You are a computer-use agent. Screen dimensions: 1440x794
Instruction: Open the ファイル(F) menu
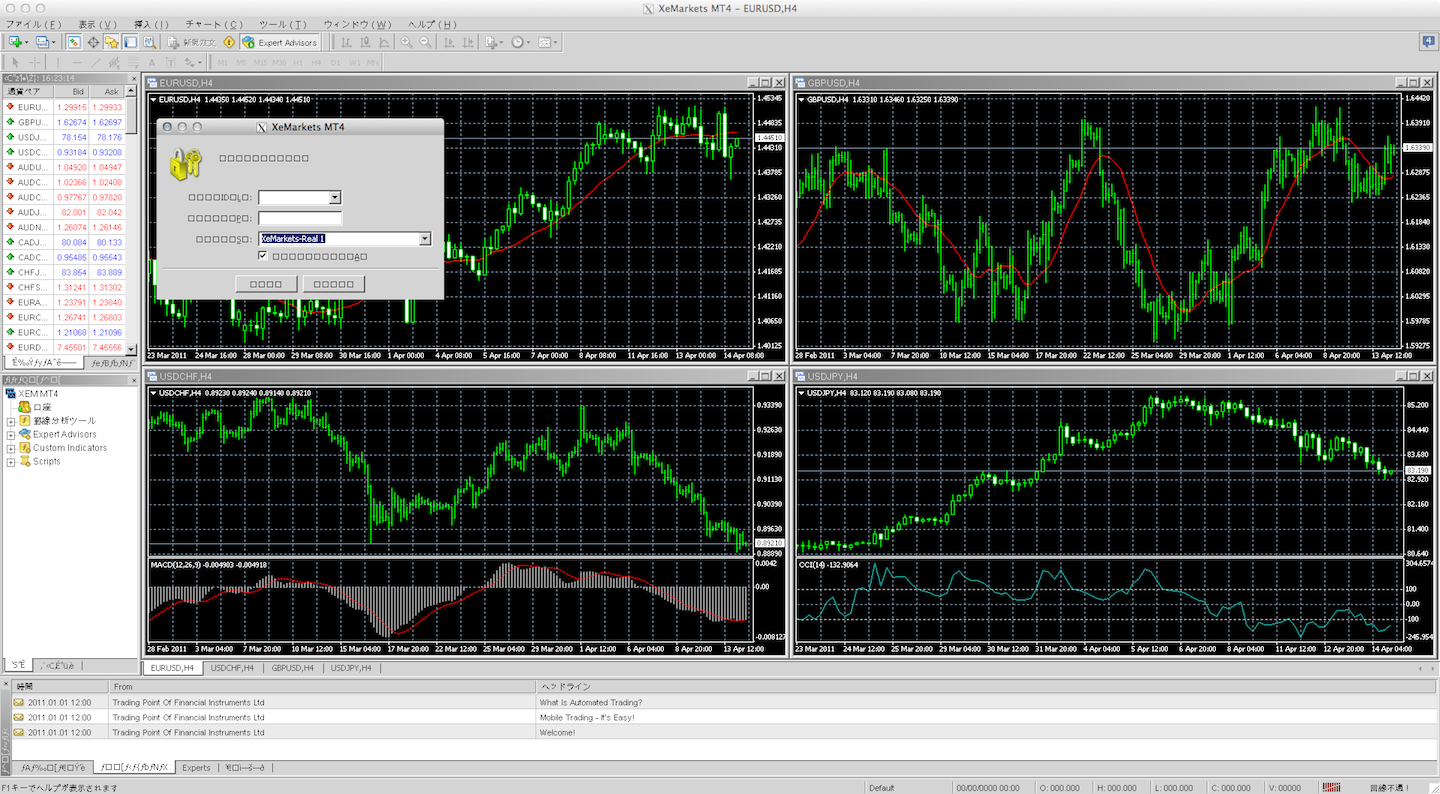coord(33,24)
